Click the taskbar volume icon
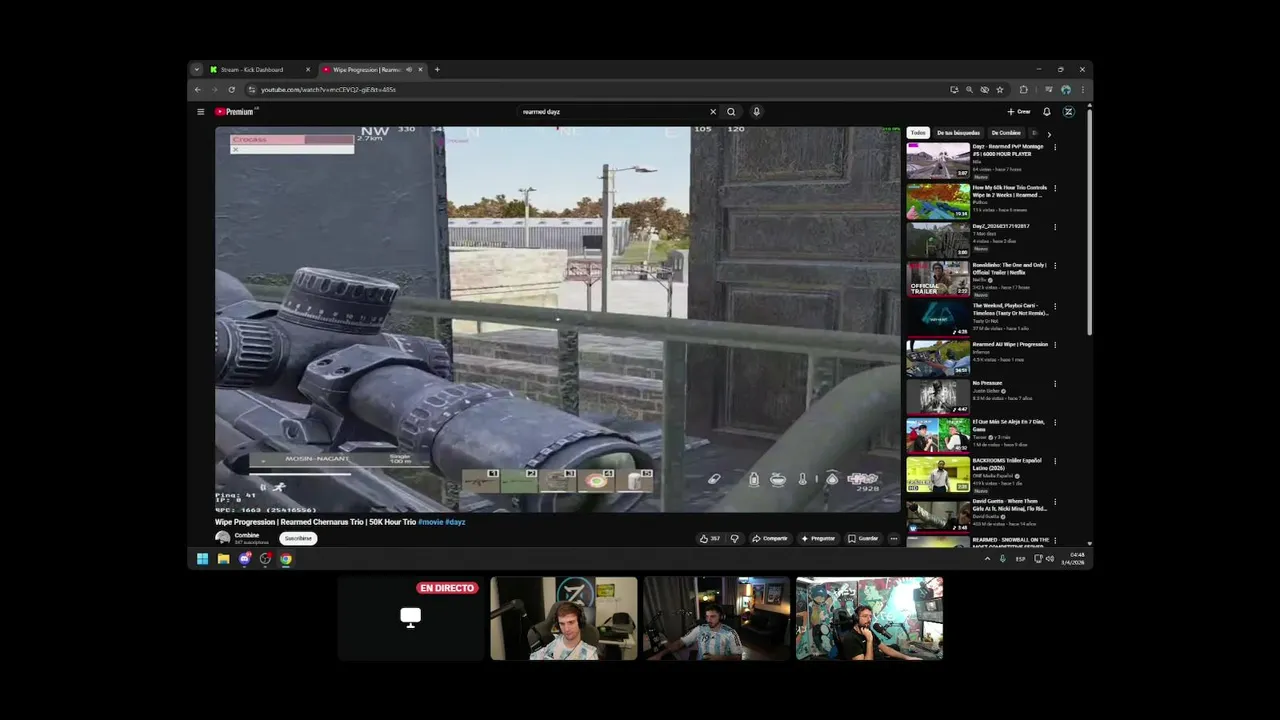Image resolution: width=1280 pixels, height=720 pixels. (x=1049, y=559)
